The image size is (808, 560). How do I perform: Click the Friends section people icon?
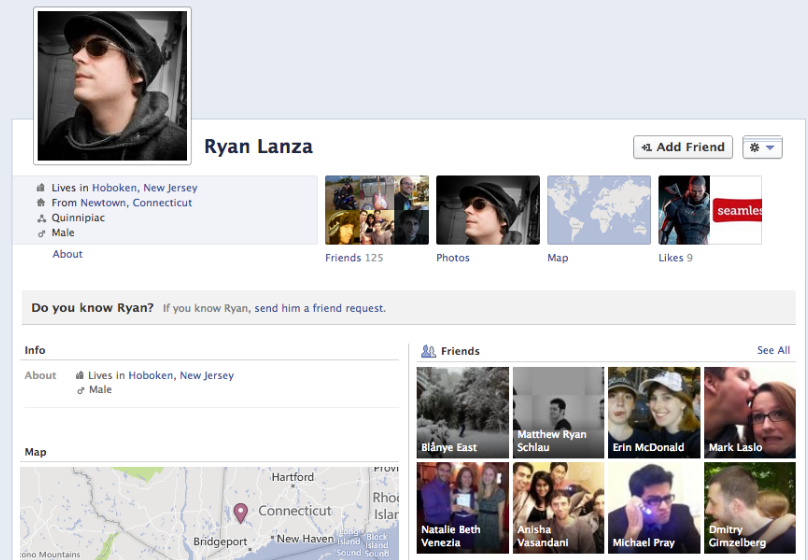pyautogui.click(x=428, y=351)
